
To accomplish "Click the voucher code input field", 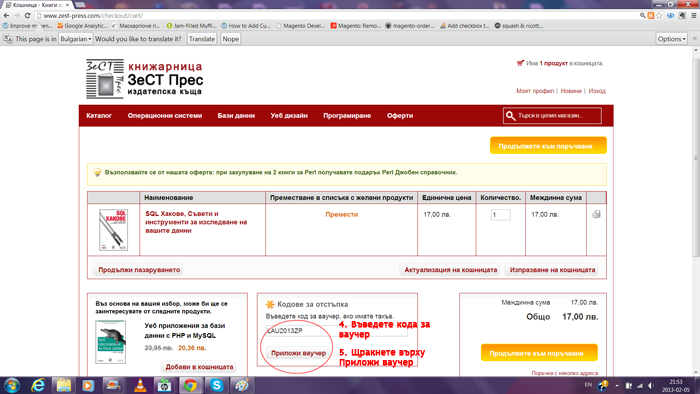I will tap(337, 331).
